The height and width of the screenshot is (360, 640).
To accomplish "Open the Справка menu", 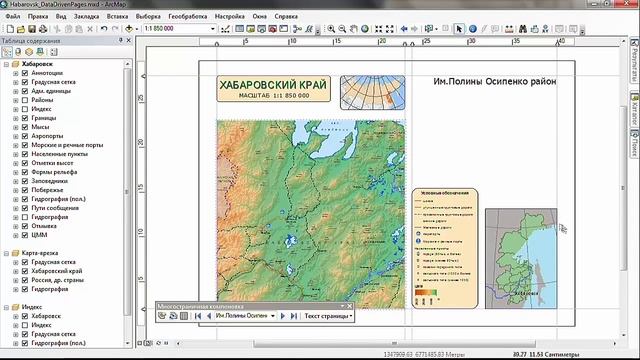I will point(286,16).
